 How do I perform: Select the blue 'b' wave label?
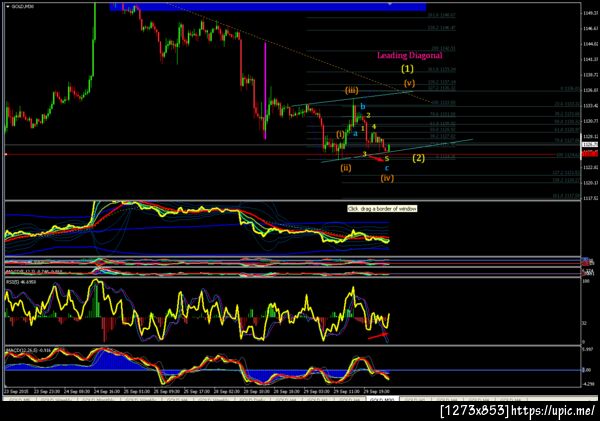pyautogui.click(x=363, y=106)
